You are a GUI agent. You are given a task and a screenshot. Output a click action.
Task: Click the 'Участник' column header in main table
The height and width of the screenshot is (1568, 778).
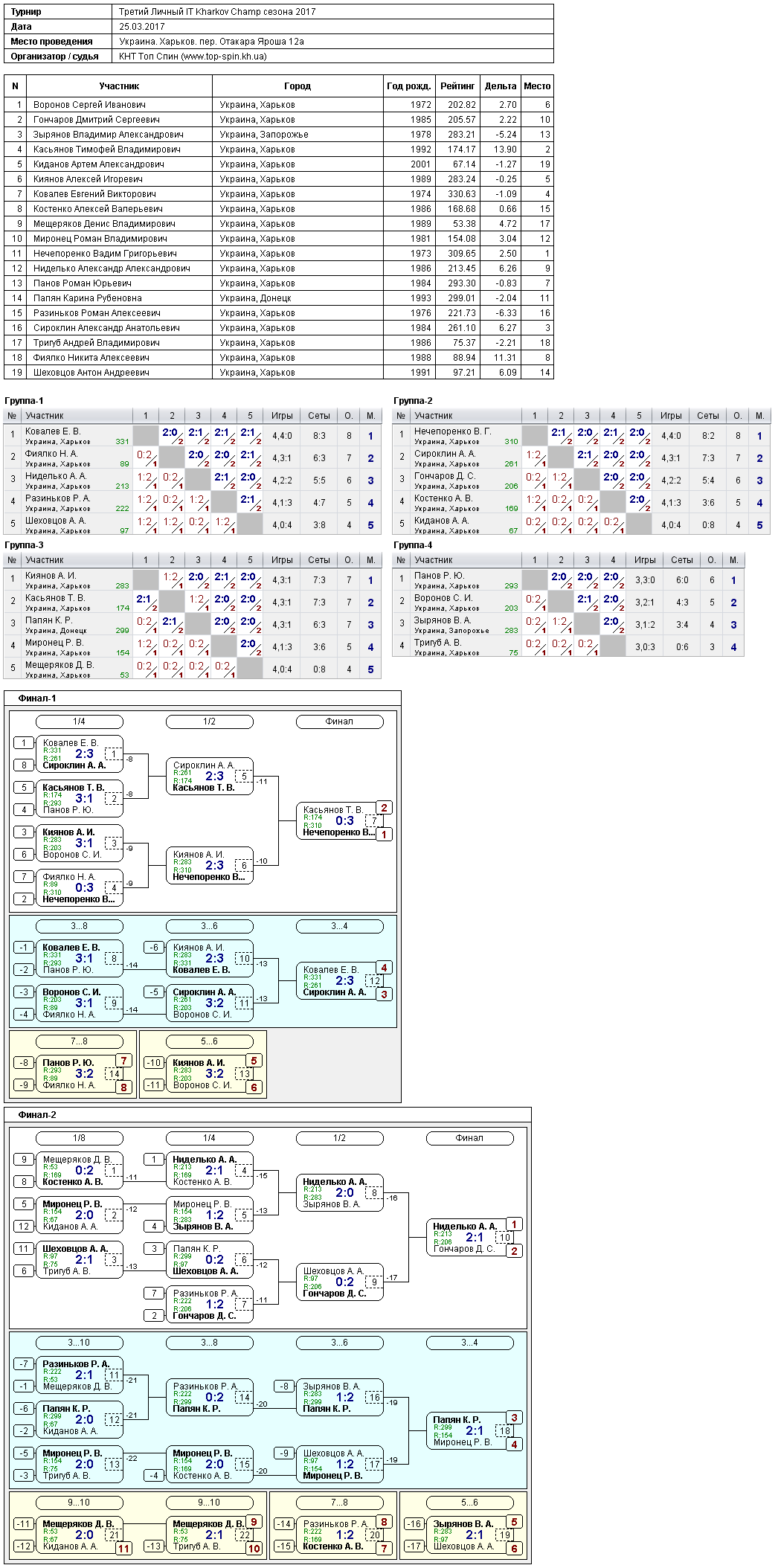click(x=119, y=86)
